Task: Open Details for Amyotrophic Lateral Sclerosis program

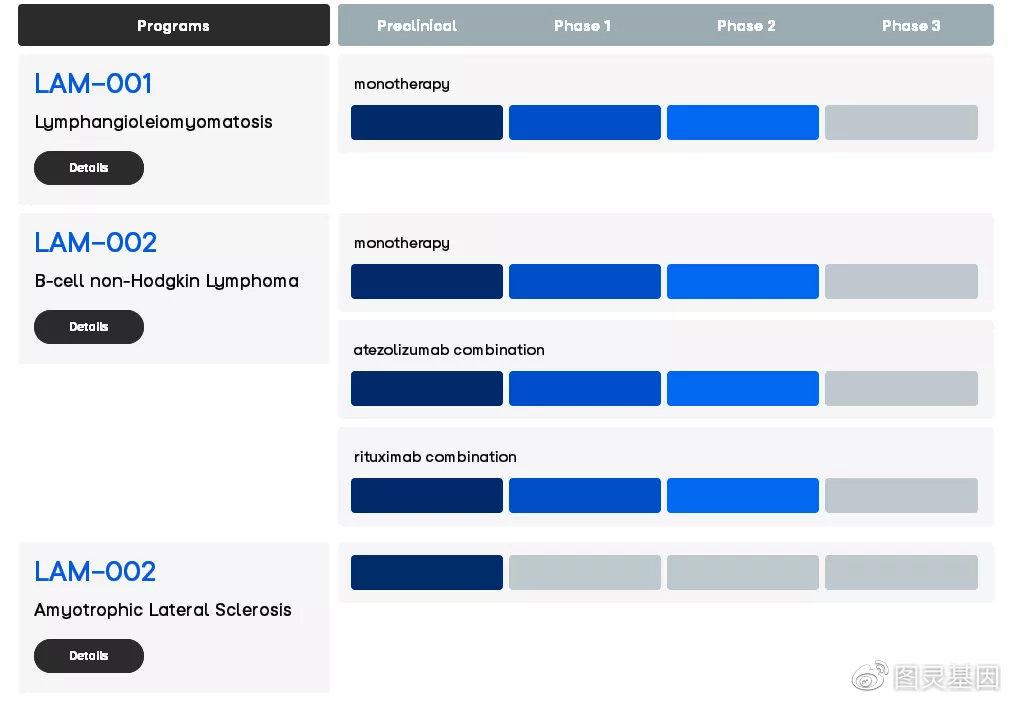Action: click(89, 656)
